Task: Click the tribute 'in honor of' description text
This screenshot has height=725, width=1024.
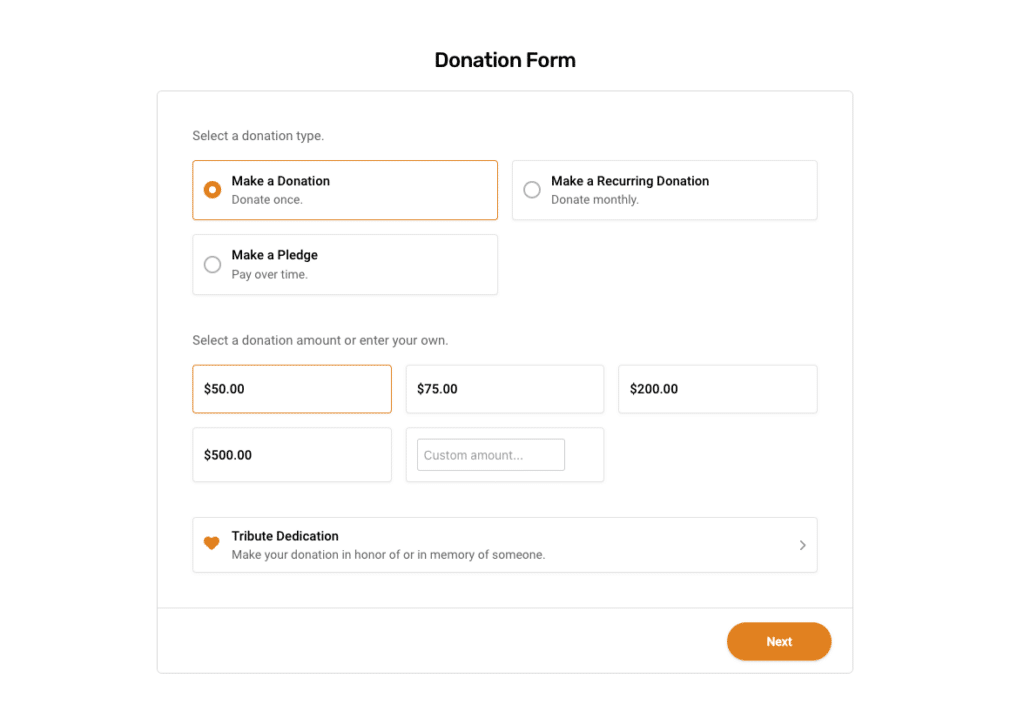Action: tap(388, 555)
